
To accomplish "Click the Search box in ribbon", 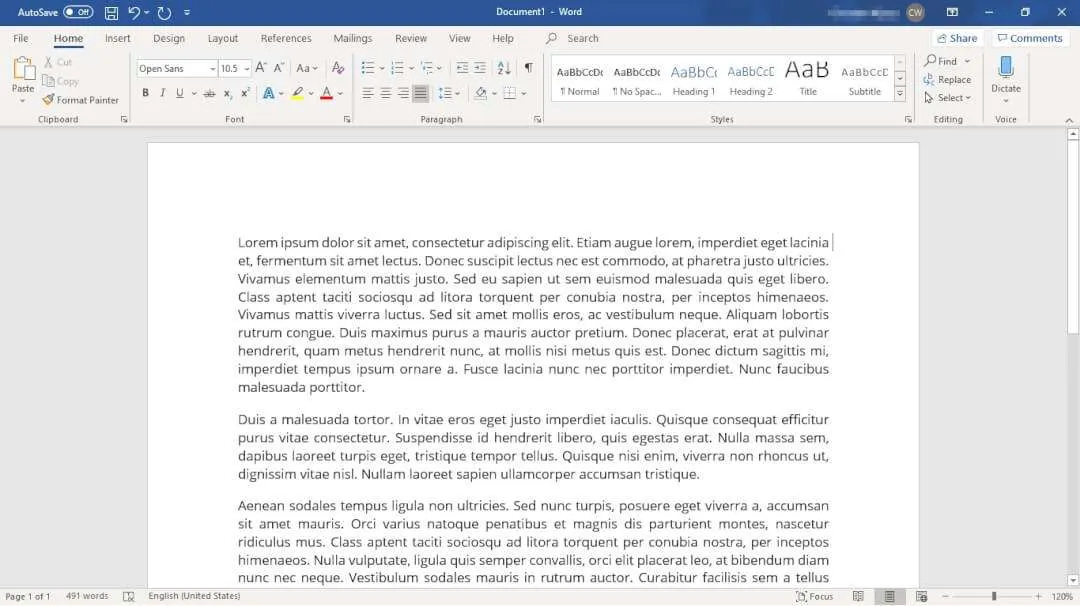I will 583,39.
